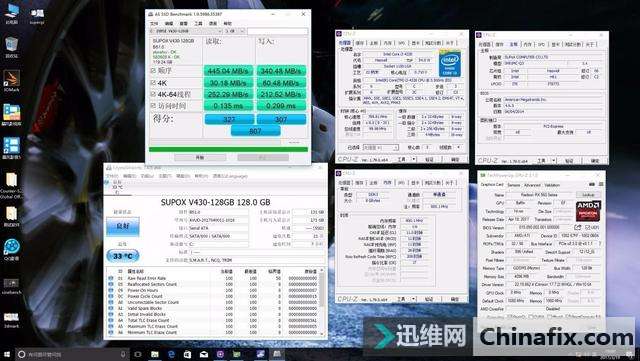The image size is (640, 361).
Task: Open the Mail app in the taskbar
Action: click(204, 354)
